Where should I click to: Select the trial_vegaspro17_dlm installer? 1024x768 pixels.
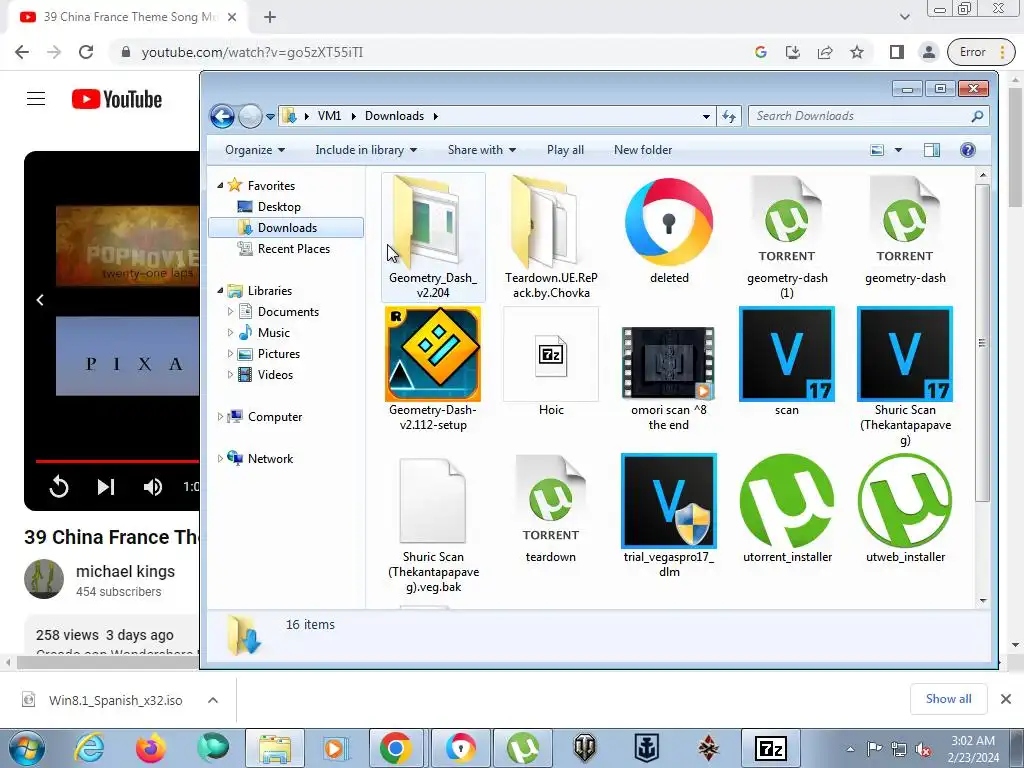669,516
